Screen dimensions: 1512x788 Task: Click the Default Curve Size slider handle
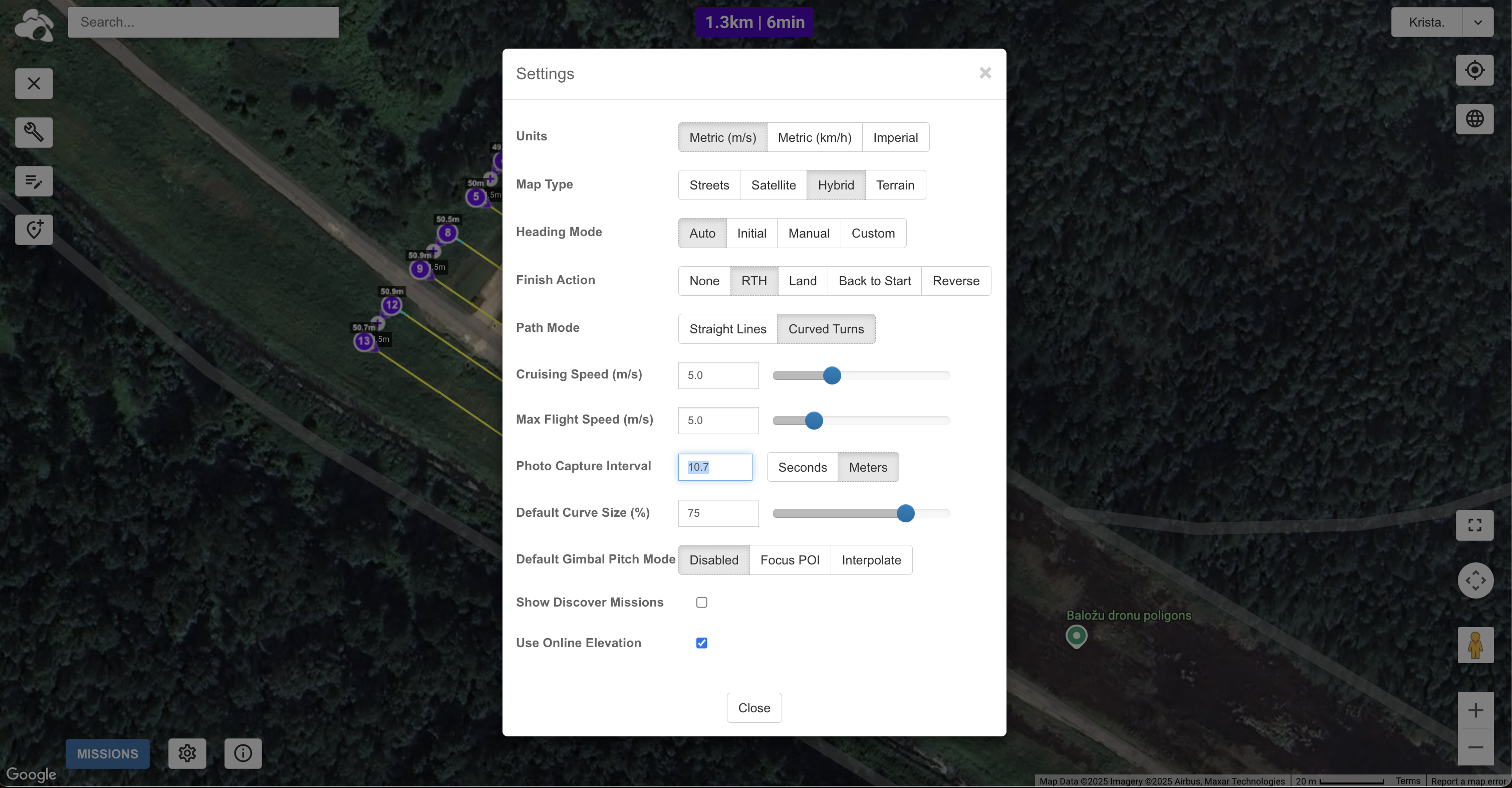pos(905,513)
